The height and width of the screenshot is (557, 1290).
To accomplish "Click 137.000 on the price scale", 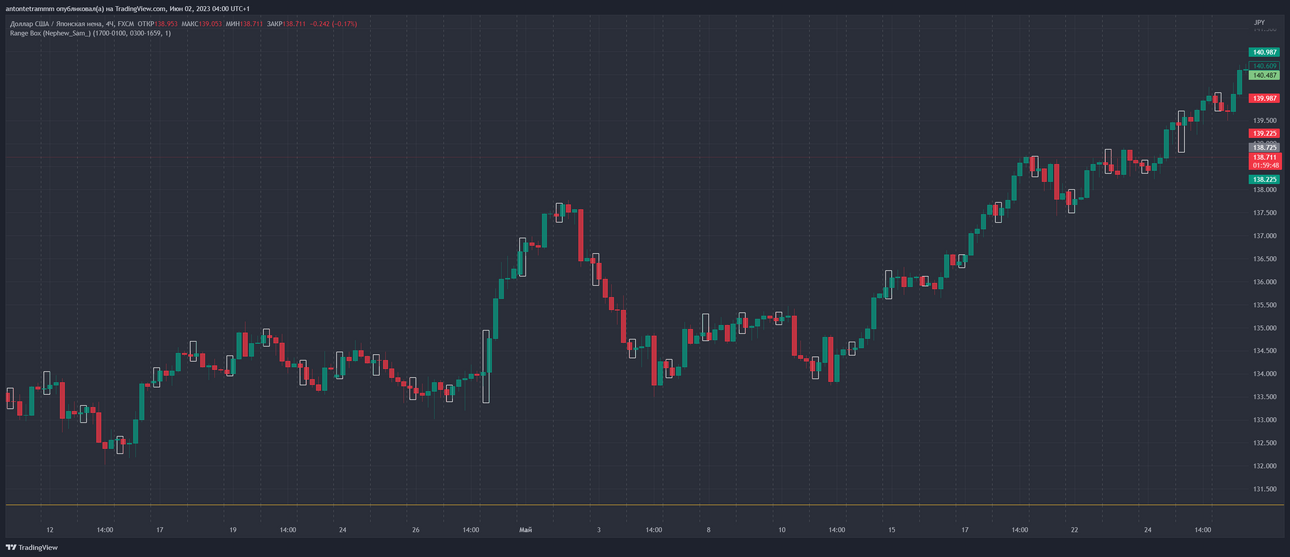I will pyautogui.click(x=1264, y=236).
